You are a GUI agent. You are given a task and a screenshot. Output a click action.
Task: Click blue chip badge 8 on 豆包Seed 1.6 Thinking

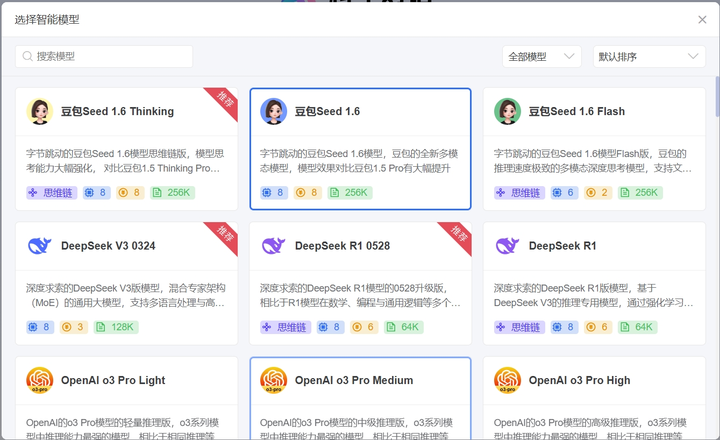coord(96,192)
